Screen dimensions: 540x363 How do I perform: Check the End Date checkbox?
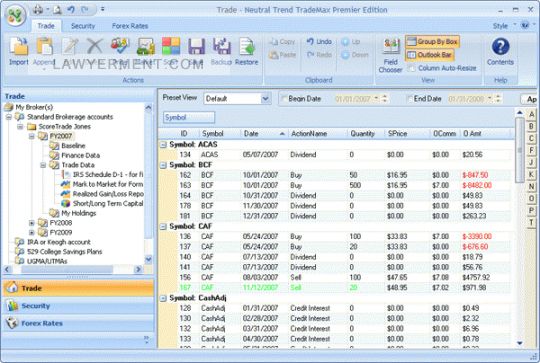(409, 99)
